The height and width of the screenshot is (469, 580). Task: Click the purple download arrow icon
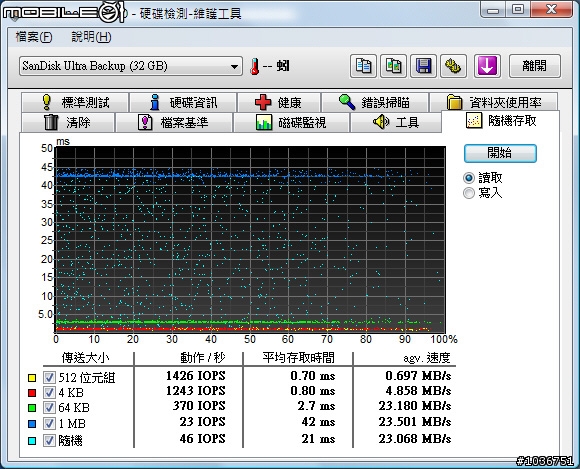click(487, 66)
